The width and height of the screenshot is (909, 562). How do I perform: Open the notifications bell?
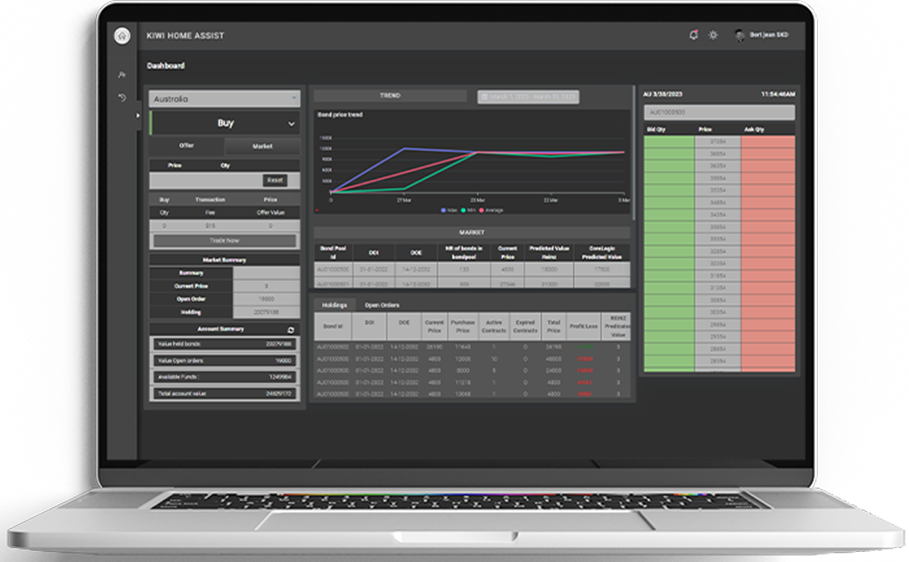(694, 35)
